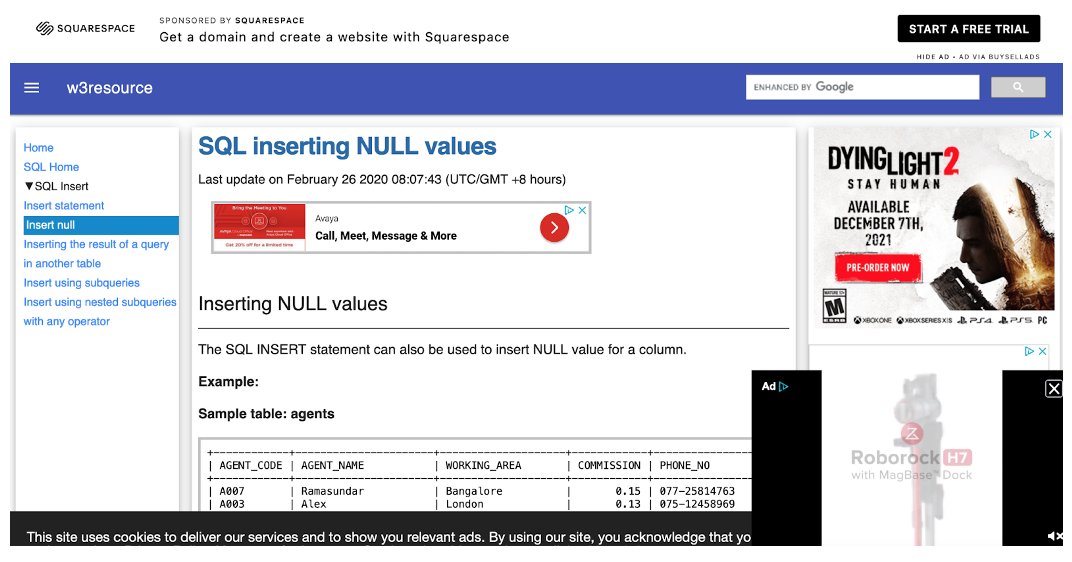
Task: Click the AGENT_CODE column header
Action: pyautogui.click(x=250, y=466)
